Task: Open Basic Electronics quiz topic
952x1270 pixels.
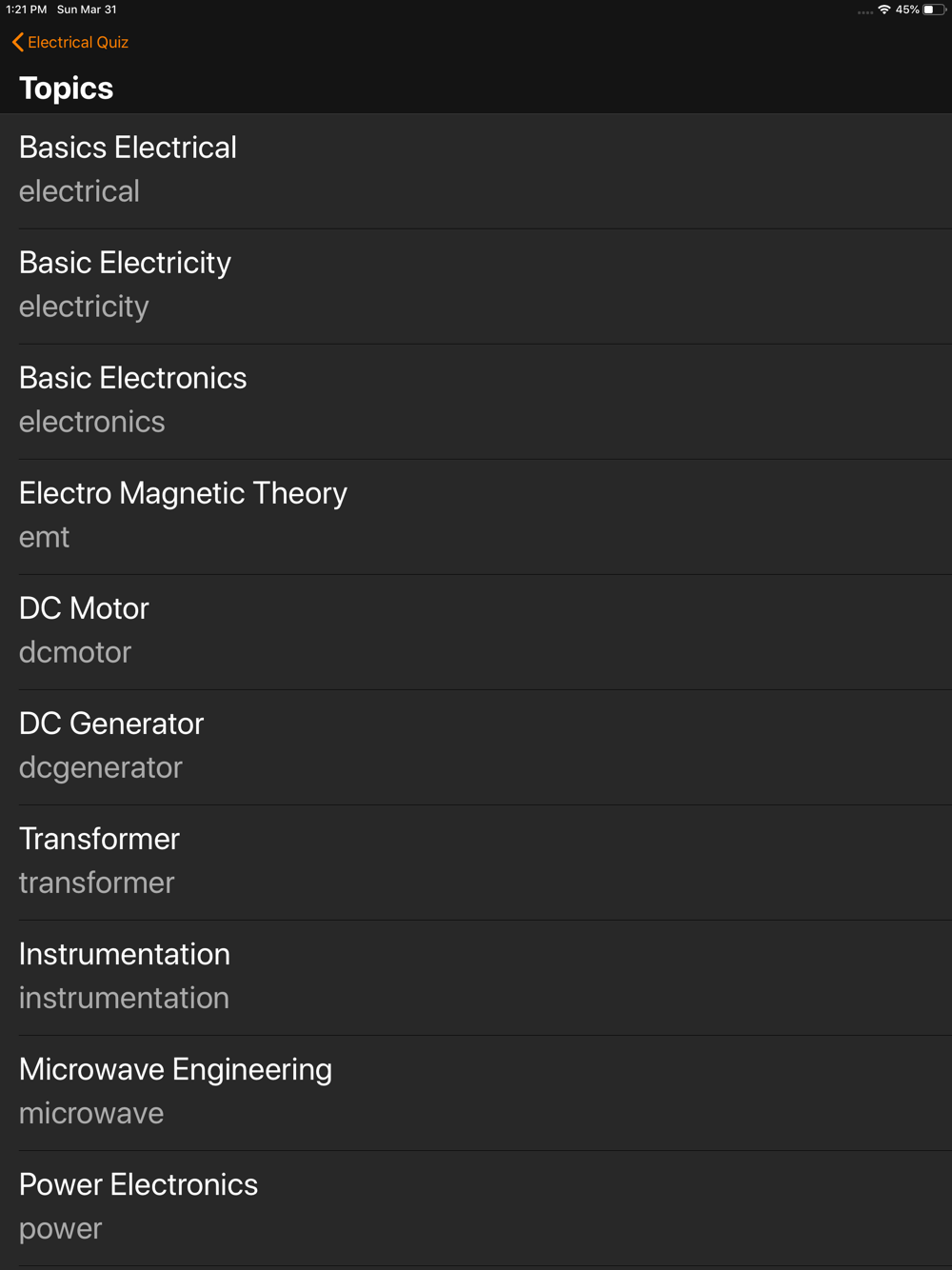Action: click(x=476, y=402)
